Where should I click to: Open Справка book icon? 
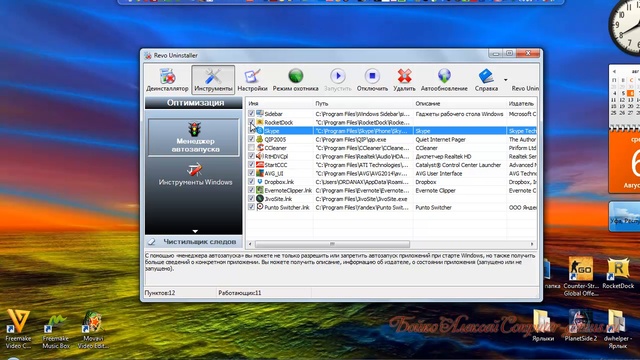486,76
